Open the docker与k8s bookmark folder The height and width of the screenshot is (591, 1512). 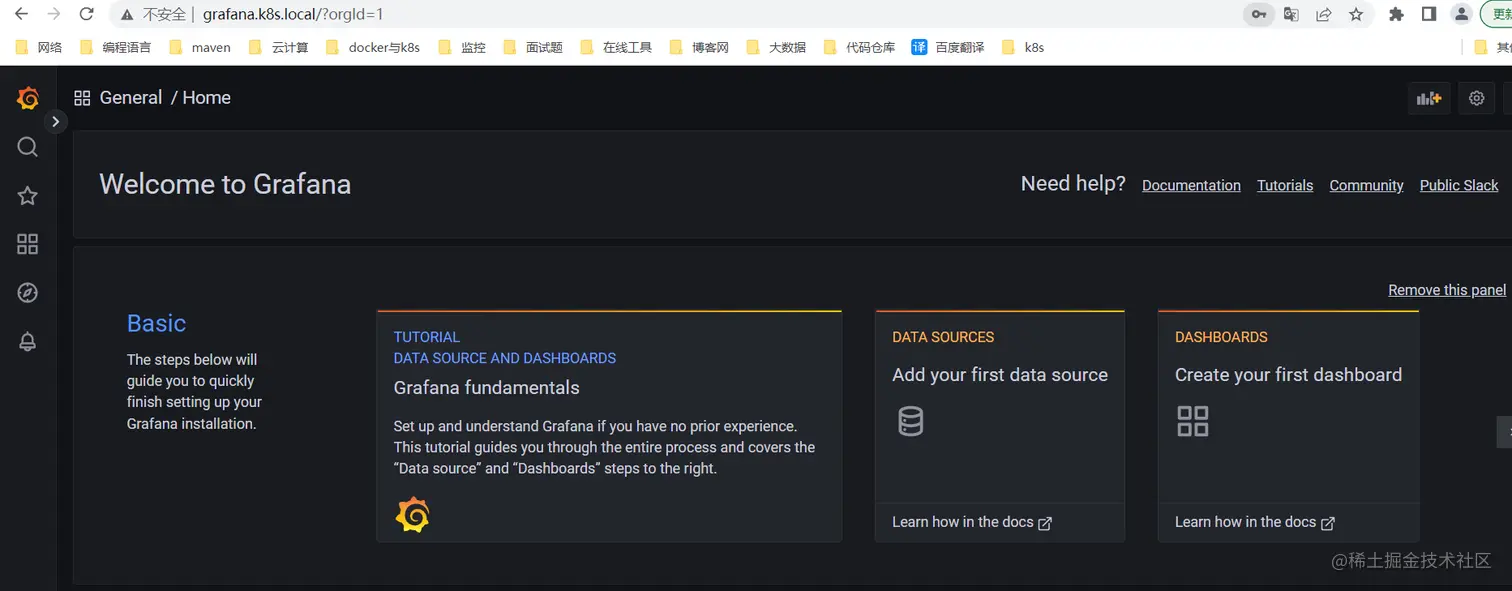373,47
